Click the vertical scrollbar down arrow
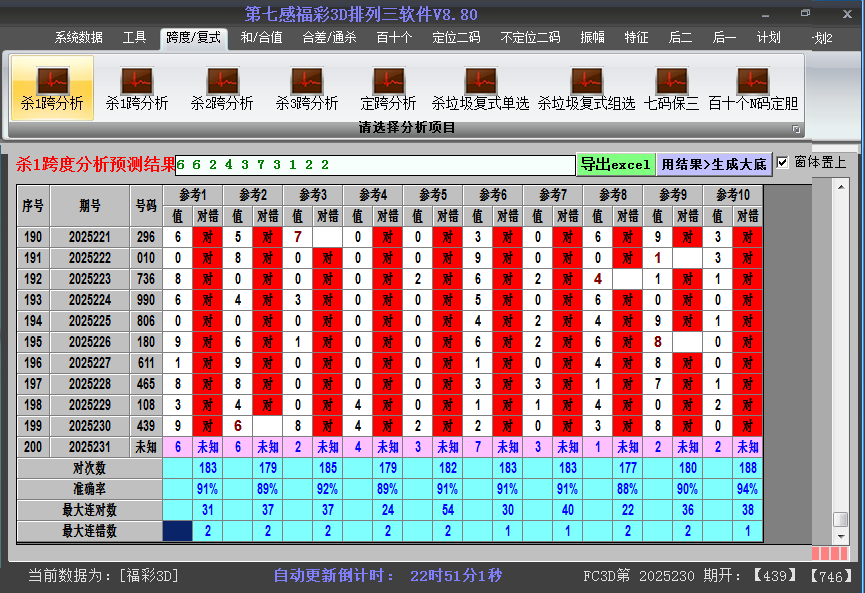Viewport: 865px width, 593px height. point(840,537)
